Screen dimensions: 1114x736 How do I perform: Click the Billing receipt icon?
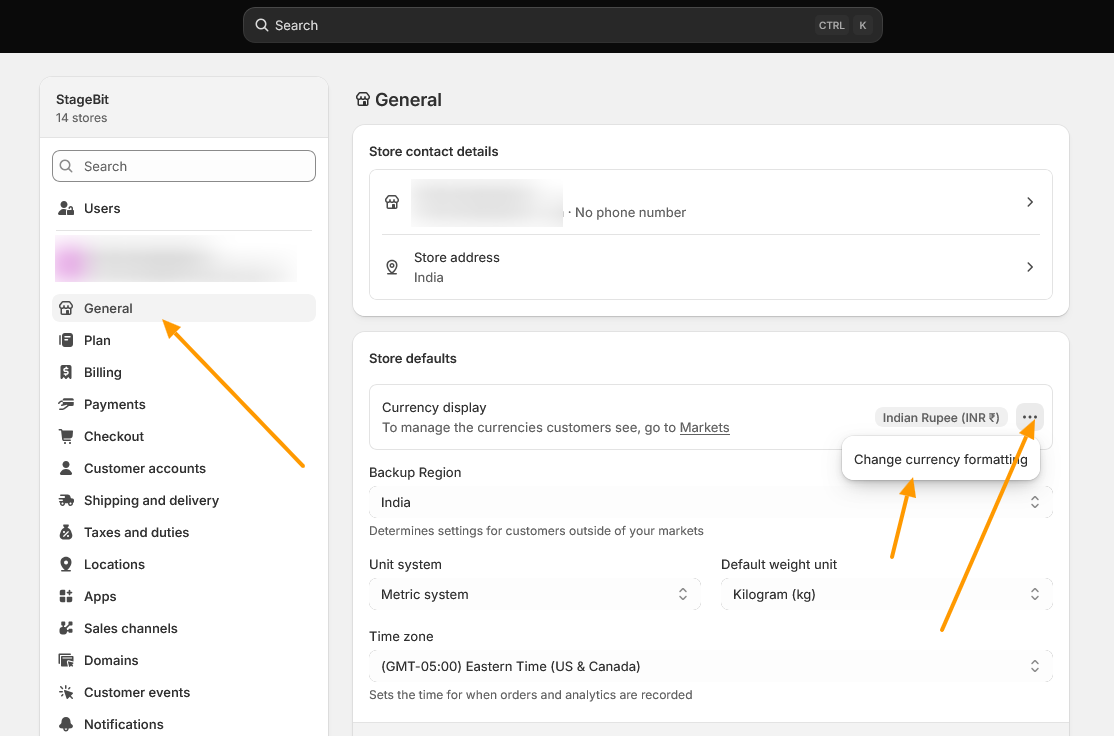pyautogui.click(x=66, y=372)
